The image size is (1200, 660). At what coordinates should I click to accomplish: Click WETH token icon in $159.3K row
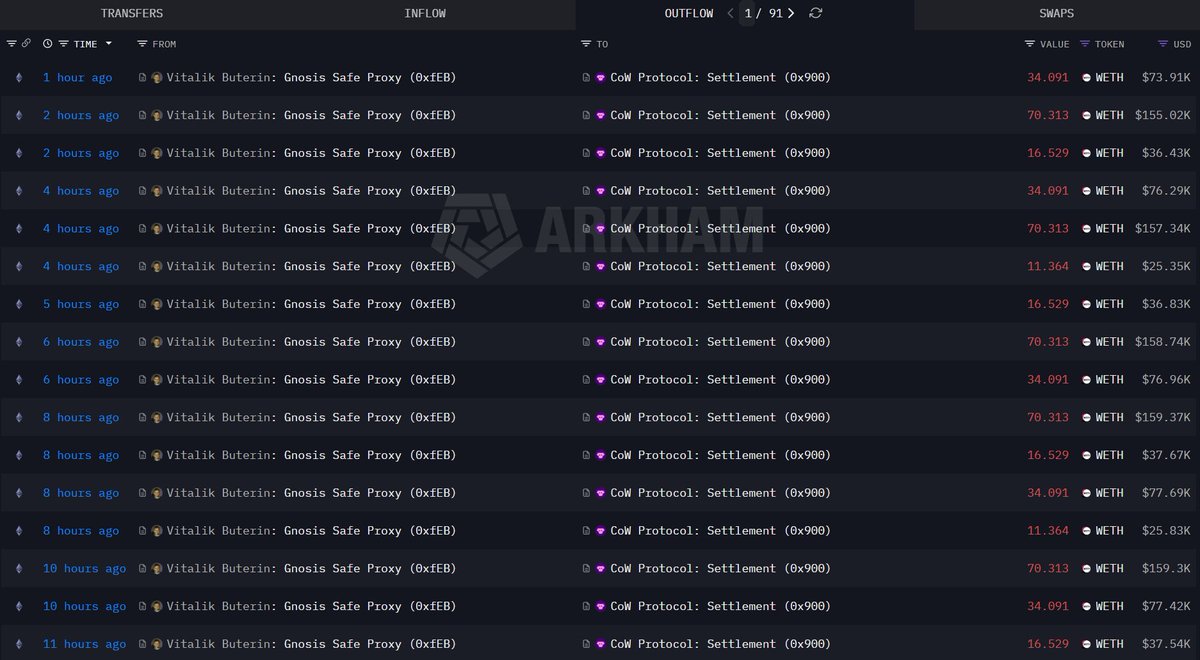pyautogui.click(x=1086, y=569)
